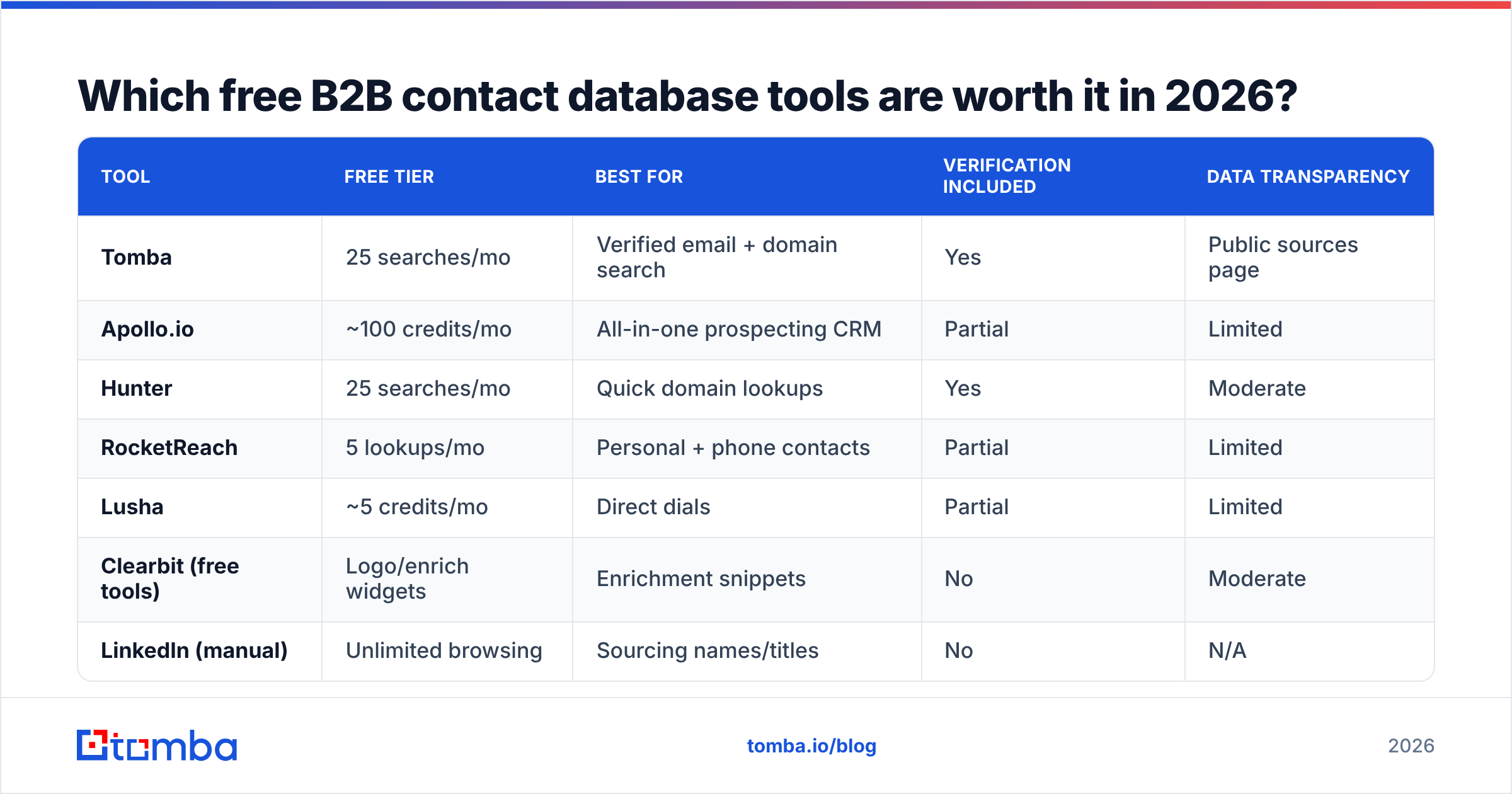Click the ~5 credits/mo cell
1512x794 pixels.
(447, 507)
